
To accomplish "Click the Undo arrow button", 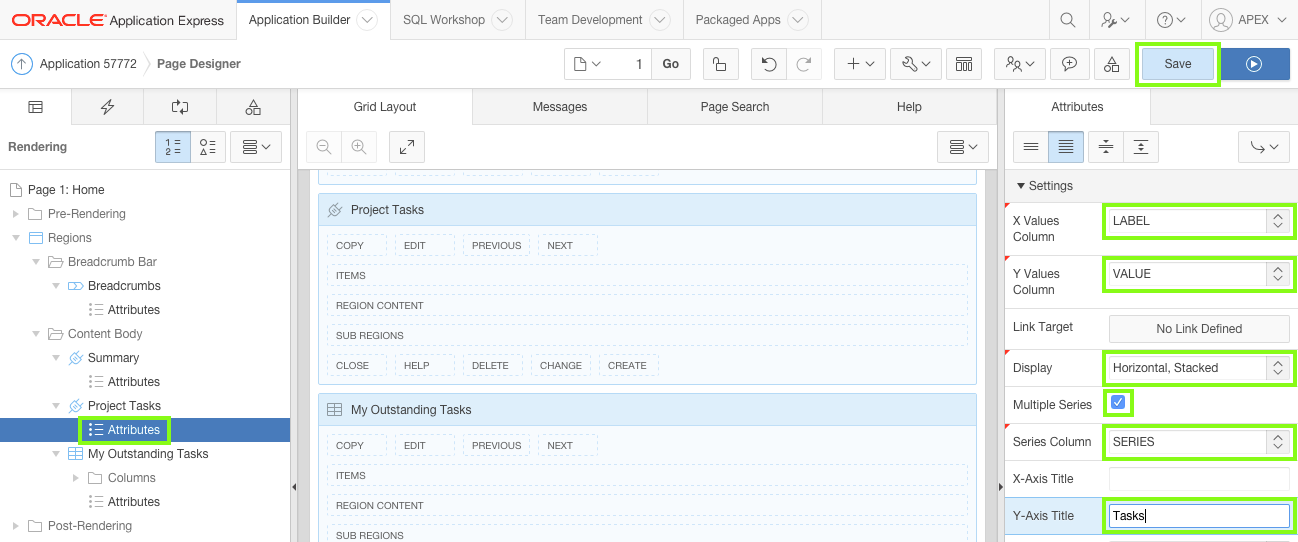I will tap(768, 64).
